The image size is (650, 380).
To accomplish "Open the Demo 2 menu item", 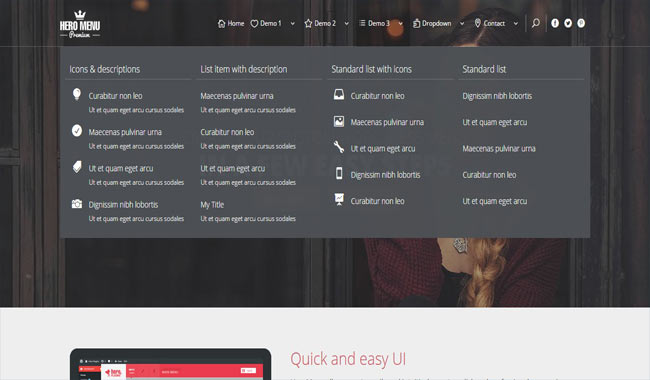I will [x=325, y=24].
